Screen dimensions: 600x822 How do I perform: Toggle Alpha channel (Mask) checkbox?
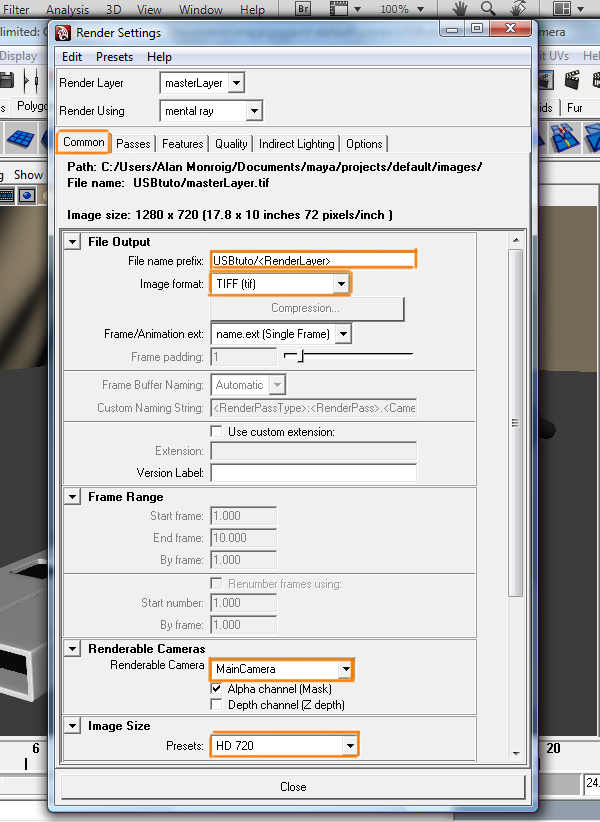click(216, 688)
